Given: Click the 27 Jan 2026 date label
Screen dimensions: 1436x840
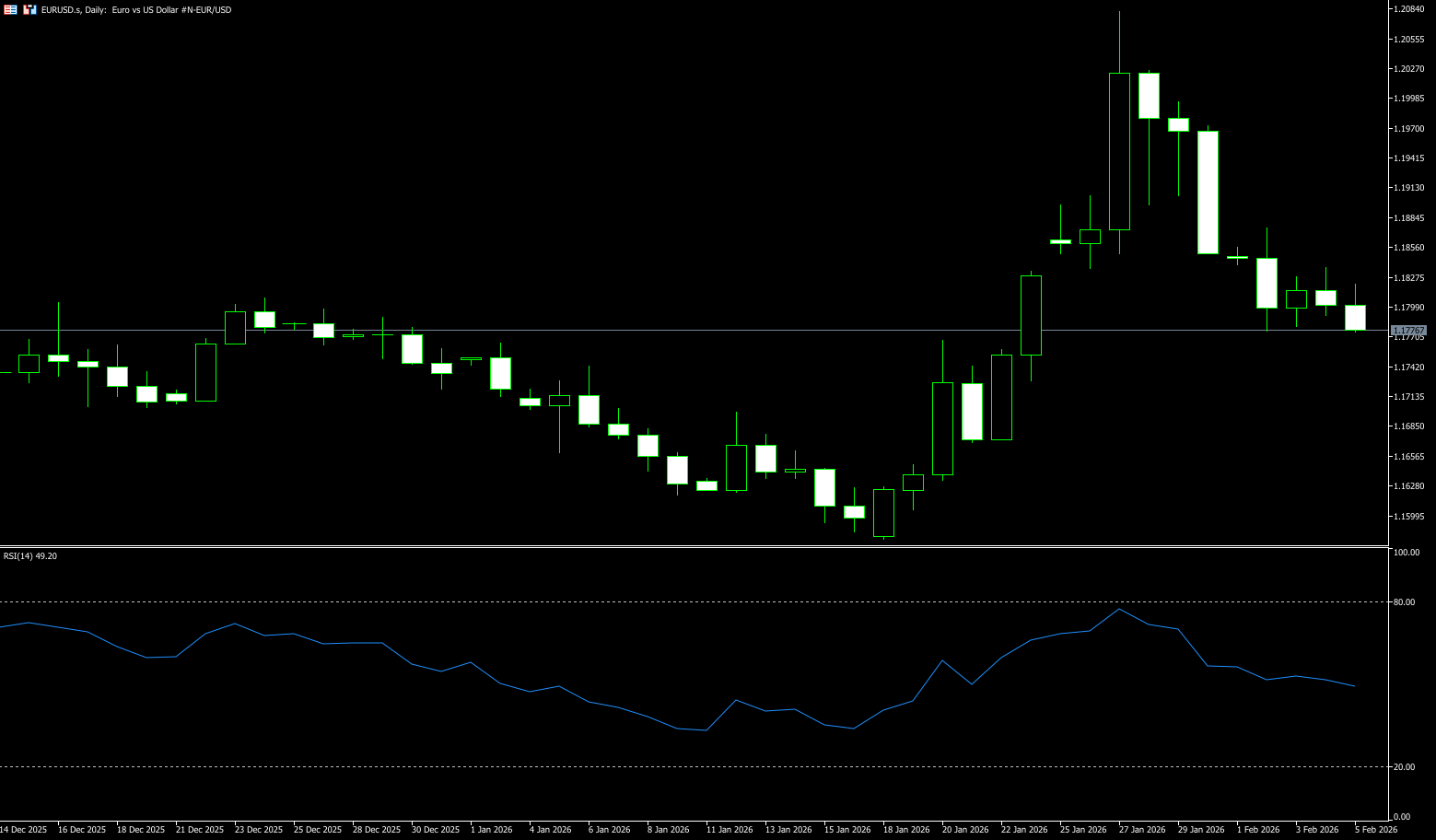Looking at the screenshot, I should coord(1139,830).
